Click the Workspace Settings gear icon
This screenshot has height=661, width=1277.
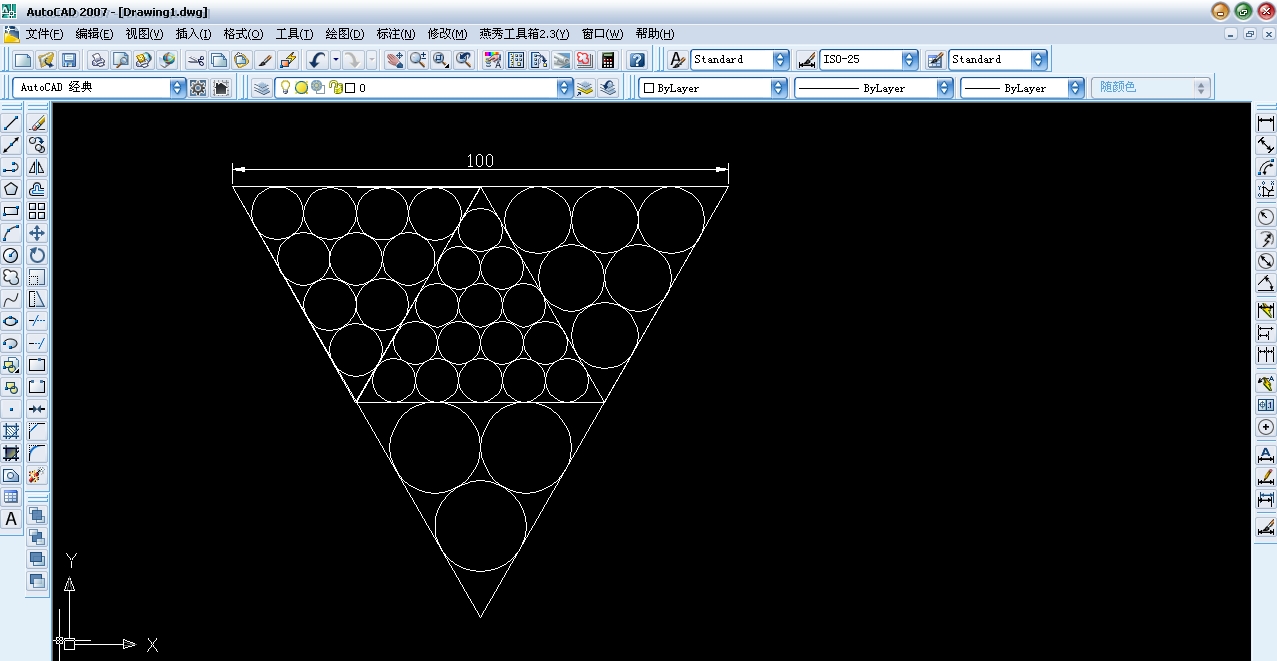(x=198, y=88)
